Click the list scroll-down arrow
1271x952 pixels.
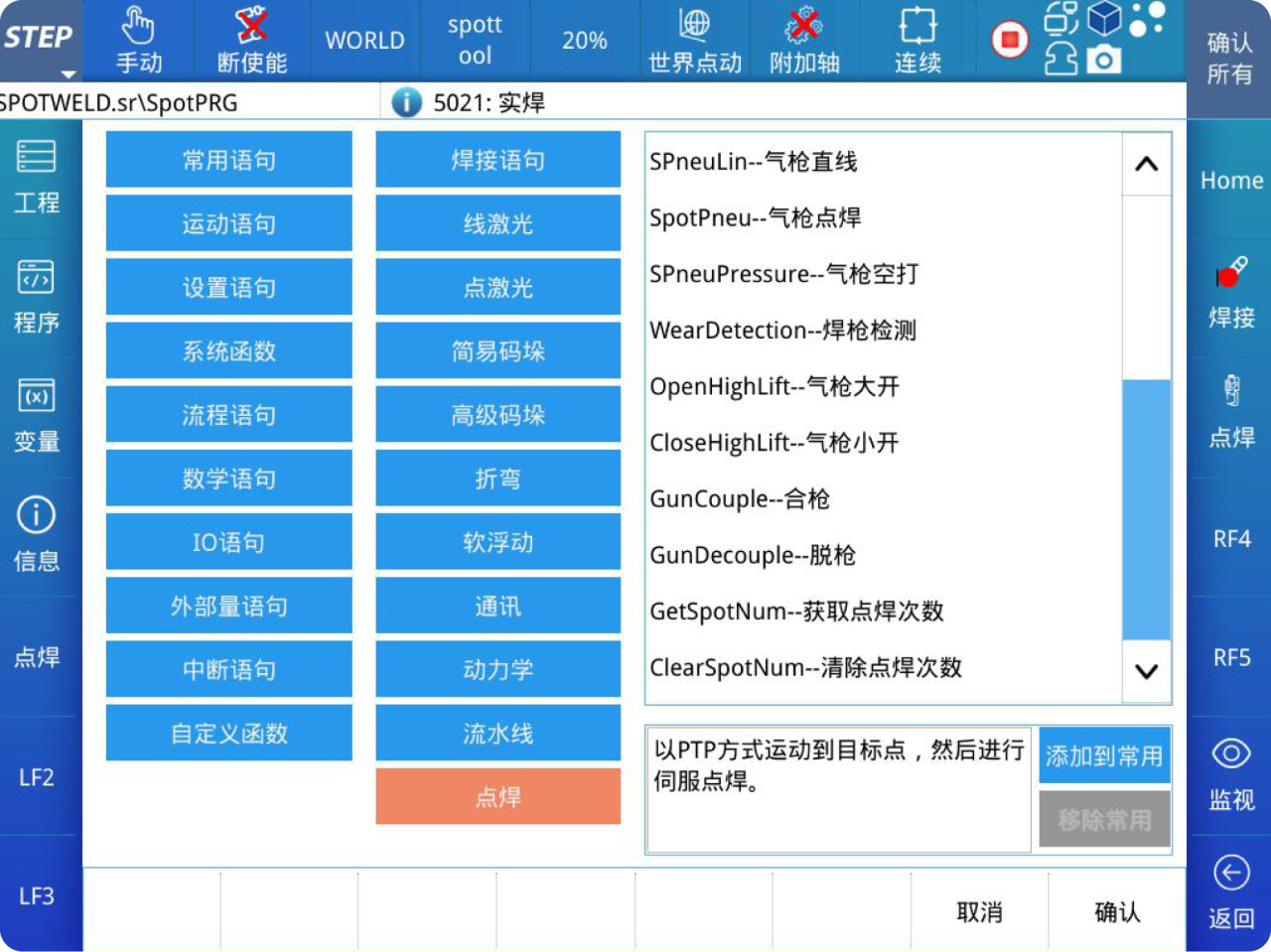(x=1146, y=671)
